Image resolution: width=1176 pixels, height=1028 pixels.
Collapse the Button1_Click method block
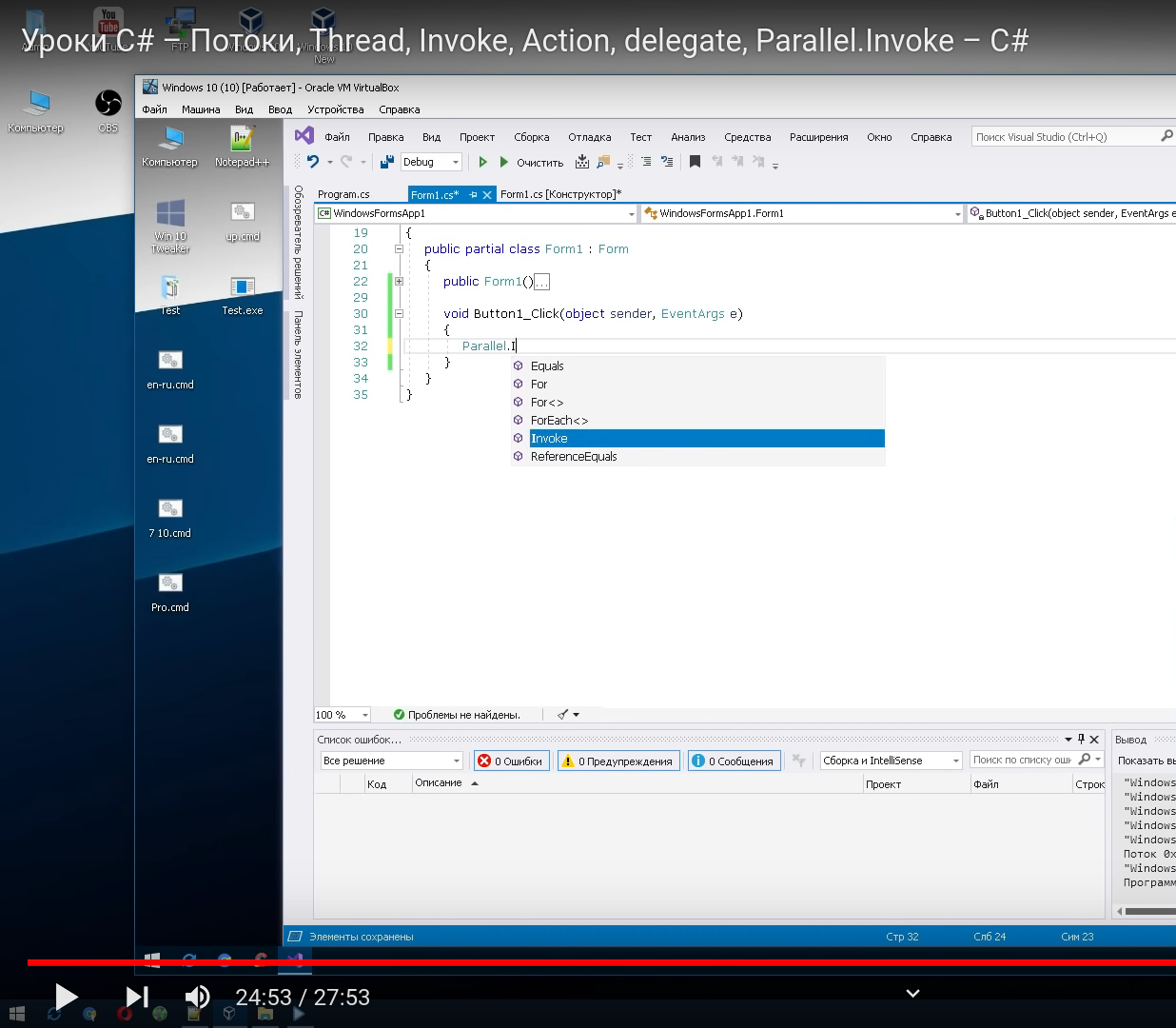coord(399,313)
